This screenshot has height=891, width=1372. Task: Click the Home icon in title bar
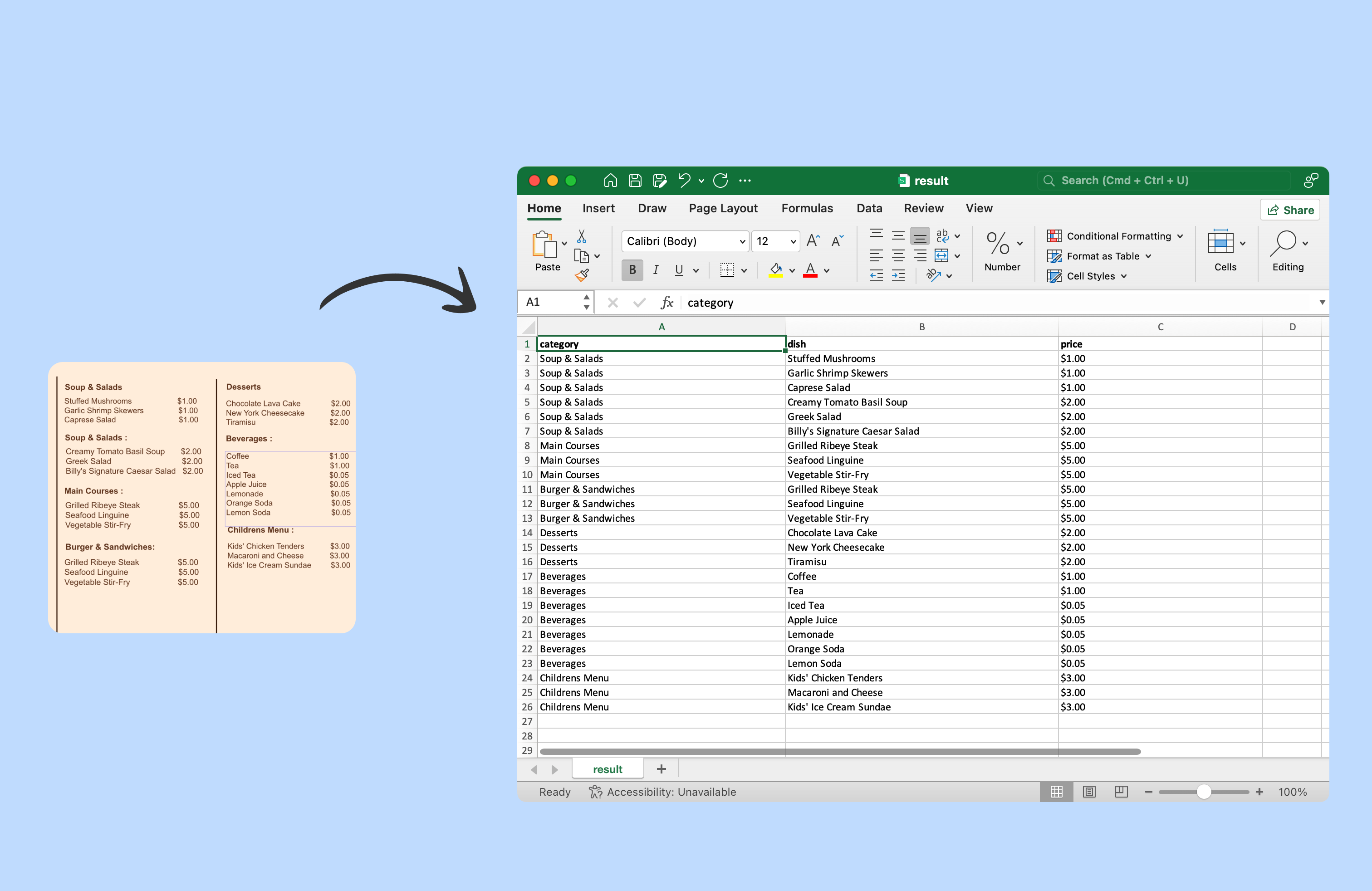click(x=610, y=181)
